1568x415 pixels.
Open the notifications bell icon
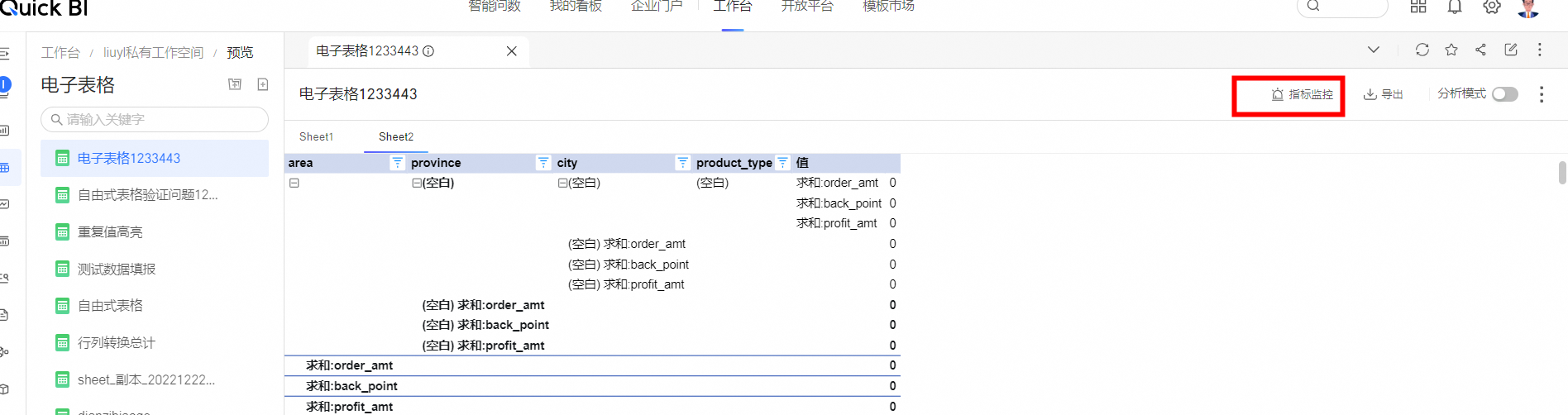[1455, 7]
